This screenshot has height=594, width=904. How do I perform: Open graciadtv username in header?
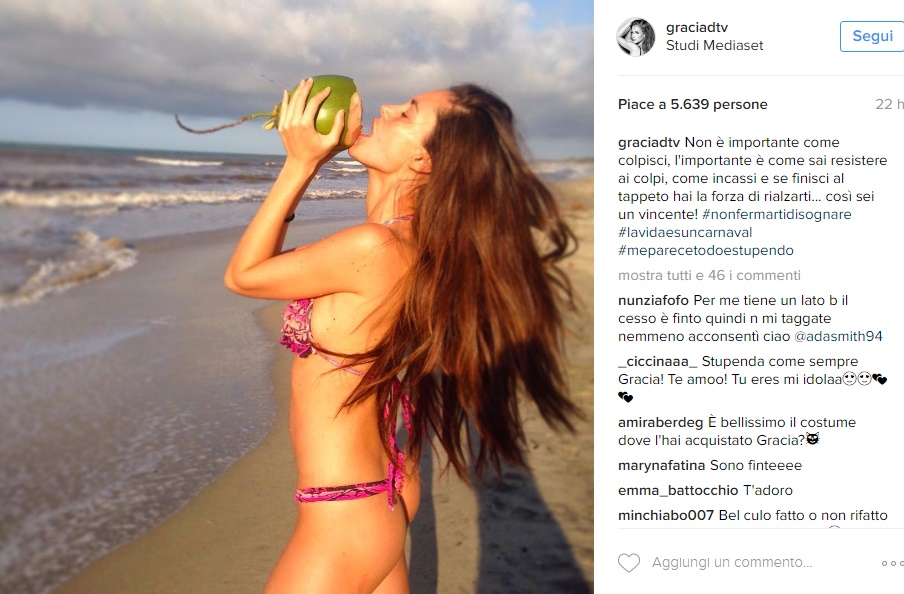click(x=696, y=27)
